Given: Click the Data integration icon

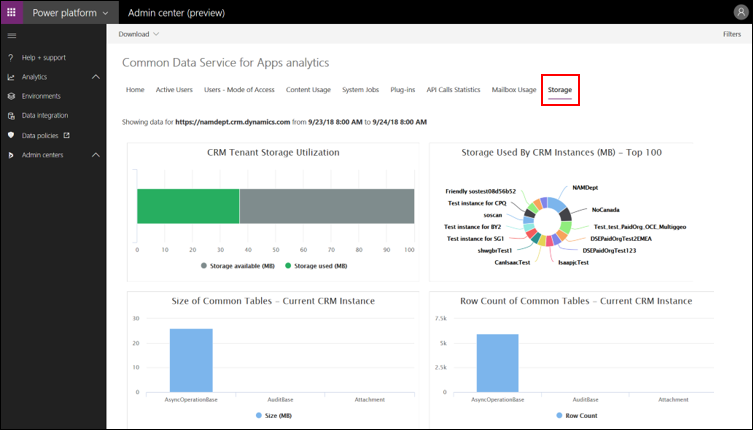Looking at the screenshot, I should click(11, 116).
